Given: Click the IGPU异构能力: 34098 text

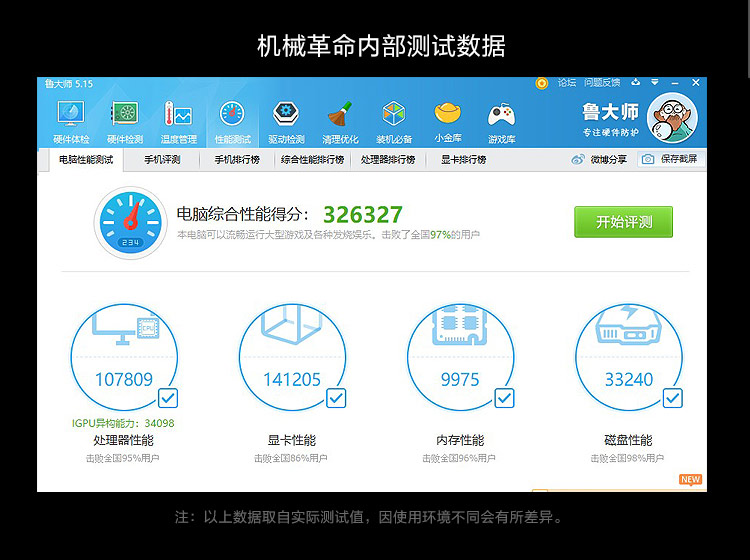Looking at the screenshot, I should pos(123,423).
